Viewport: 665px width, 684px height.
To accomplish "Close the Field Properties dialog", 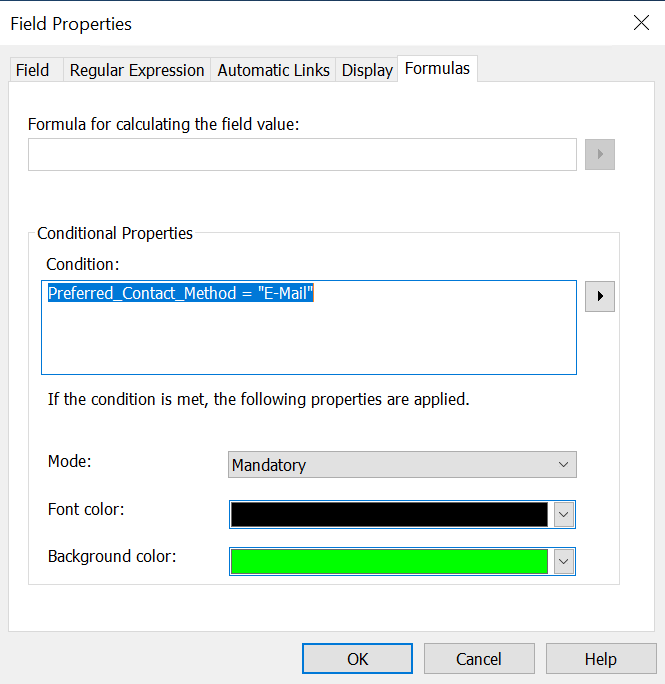I will (641, 23).
